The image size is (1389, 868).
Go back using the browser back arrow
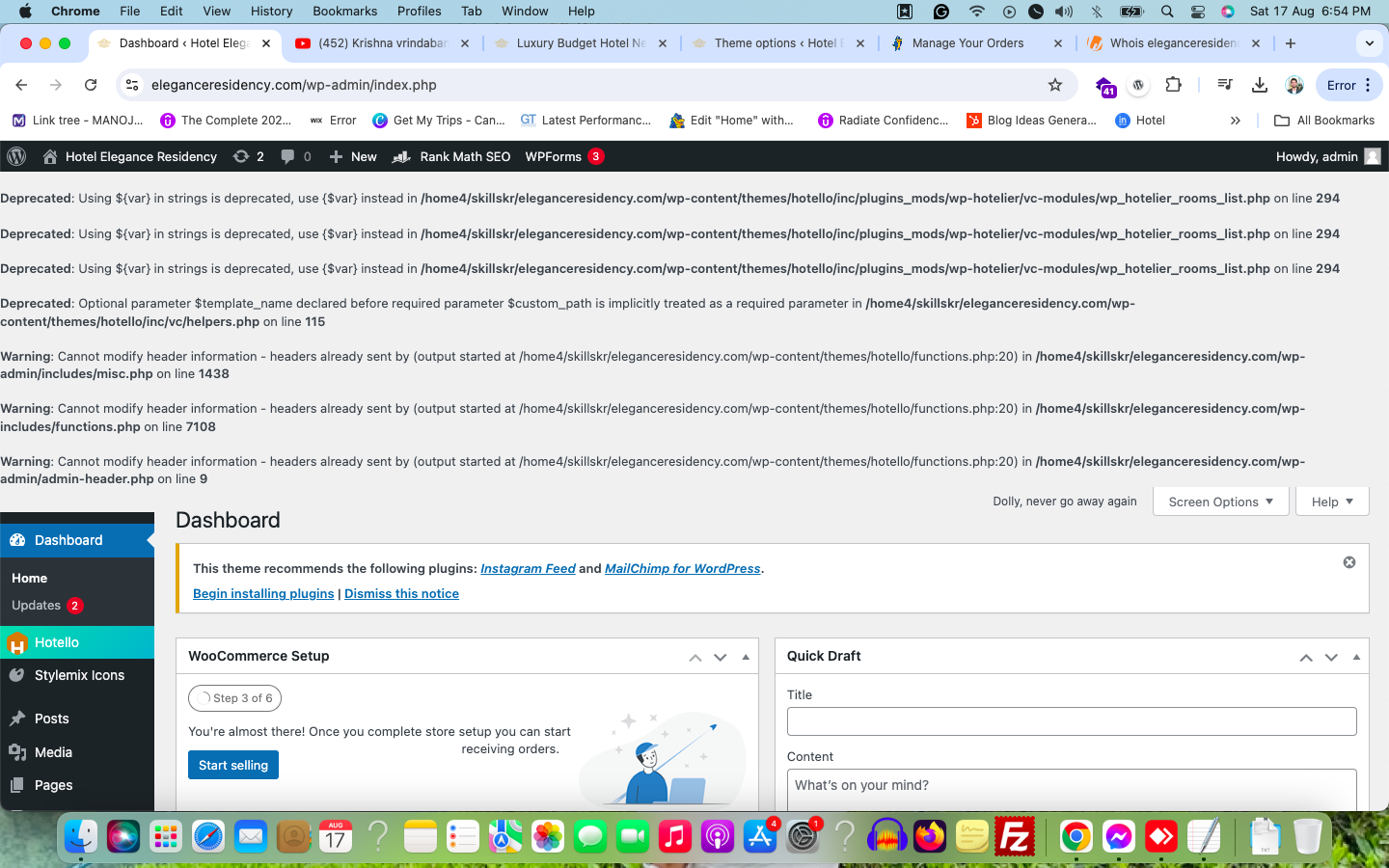(21, 85)
